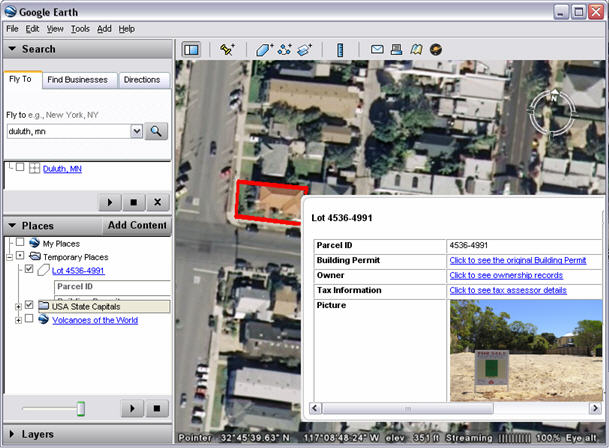Stop tour in the Places panel
The width and height of the screenshot is (609, 448).
point(157,408)
